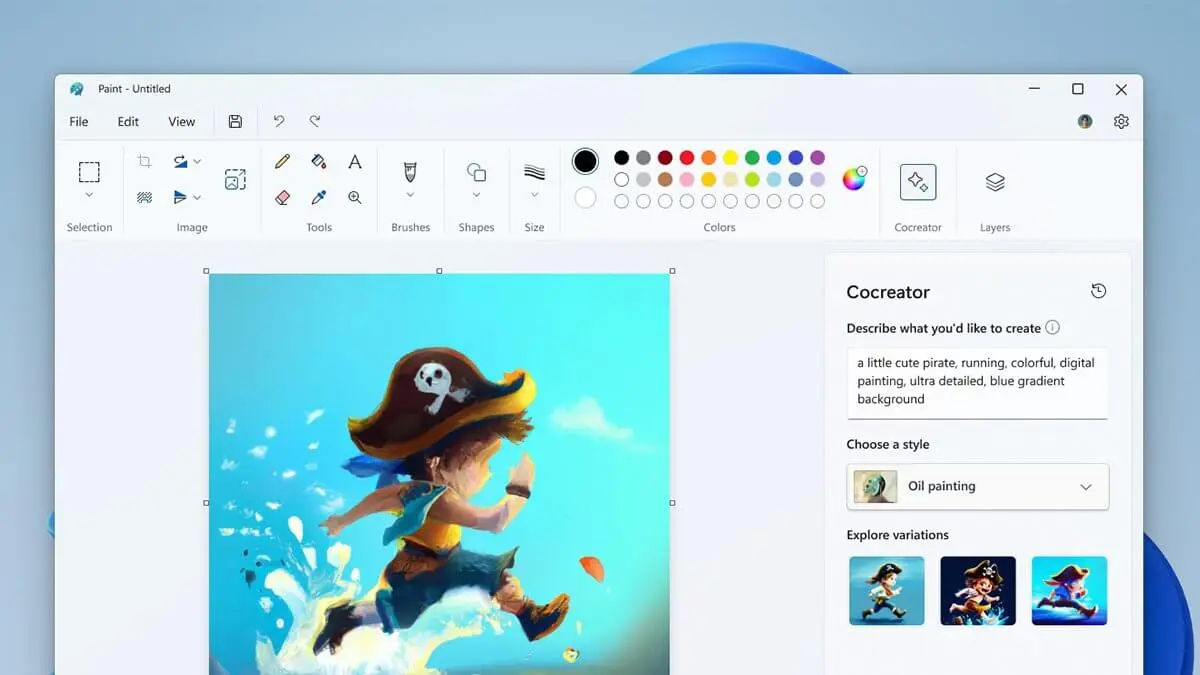The image size is (1200, 675).
Task: Select the Crop tool
Action: point(144,160)
